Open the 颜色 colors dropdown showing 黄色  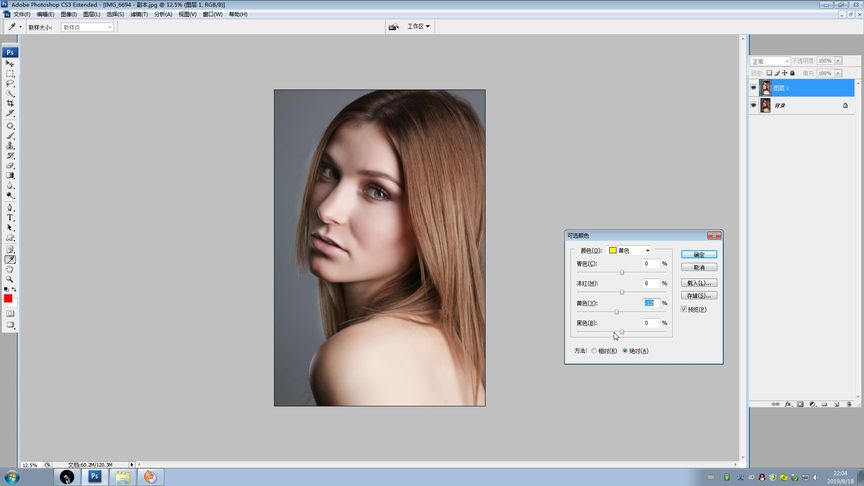tap(630, 250)
